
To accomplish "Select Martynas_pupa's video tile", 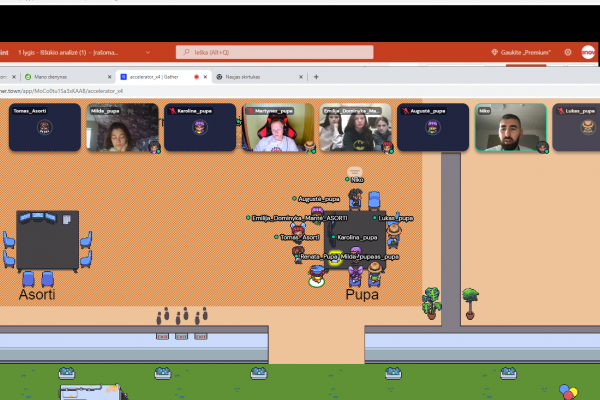I will click(278, 127).
